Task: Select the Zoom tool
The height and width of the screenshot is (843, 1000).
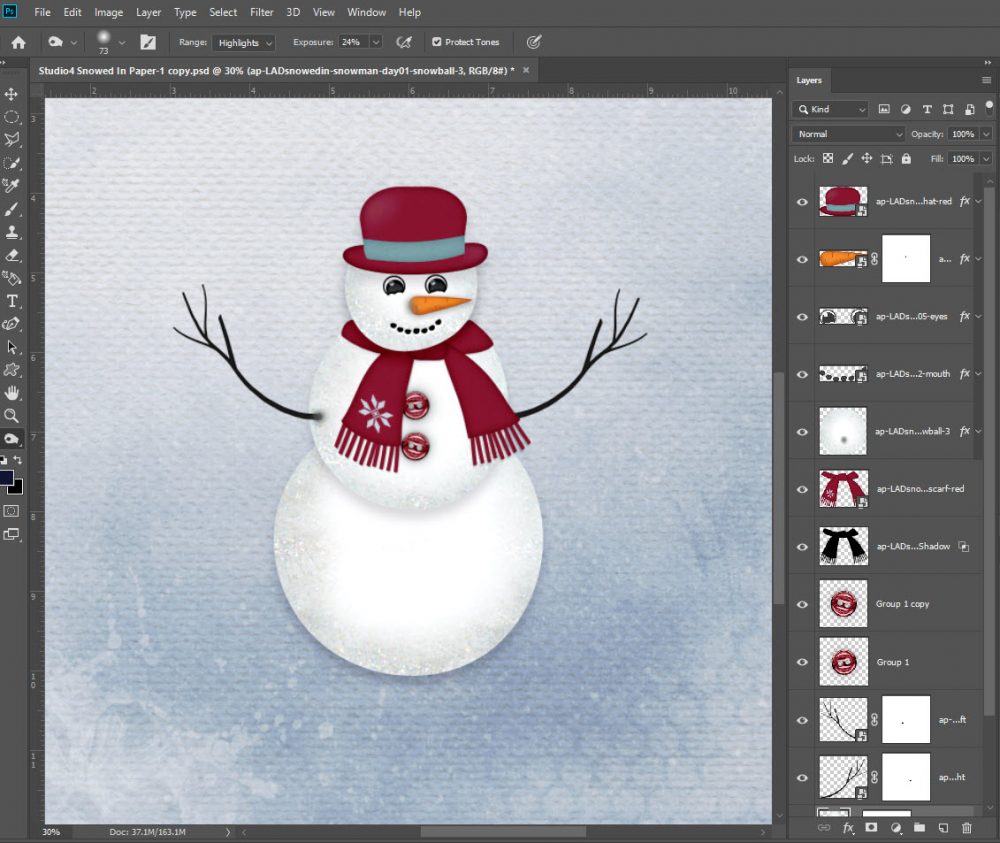Action: tap(12, 415)
